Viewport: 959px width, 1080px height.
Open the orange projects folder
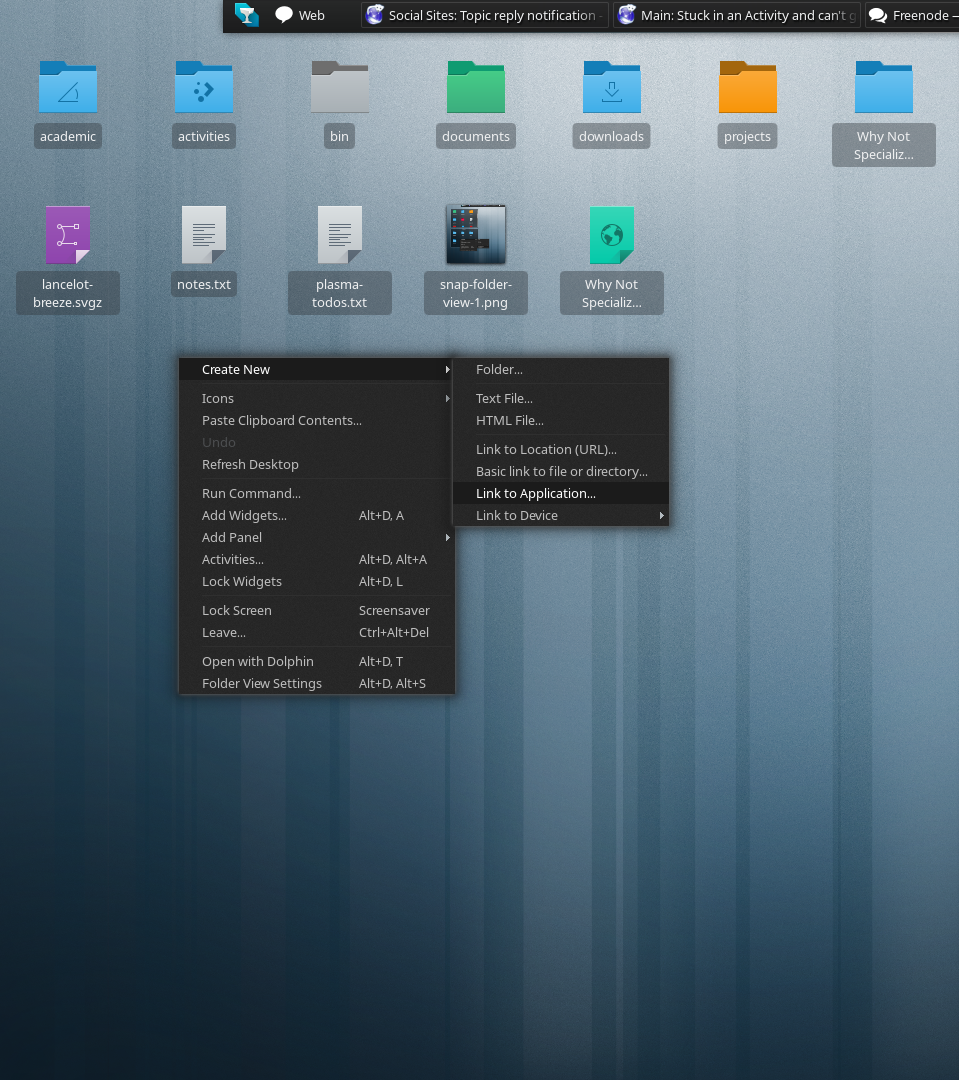(x=748, y=88)
